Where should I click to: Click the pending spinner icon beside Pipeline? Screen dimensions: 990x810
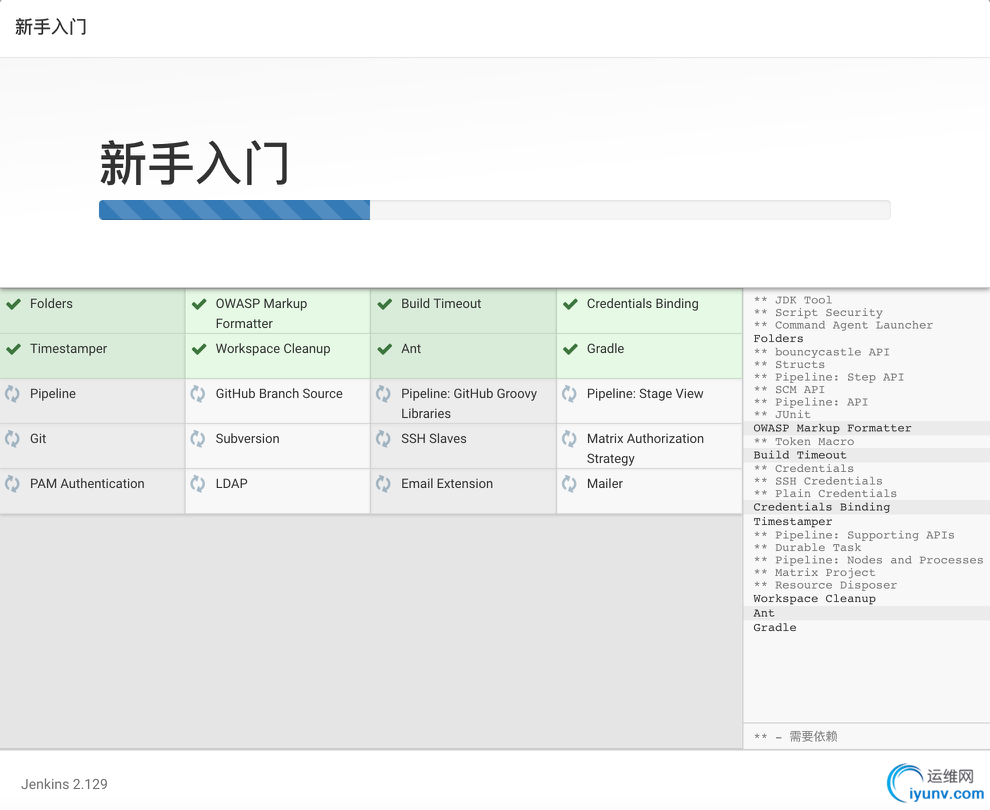tap(13, 394)
